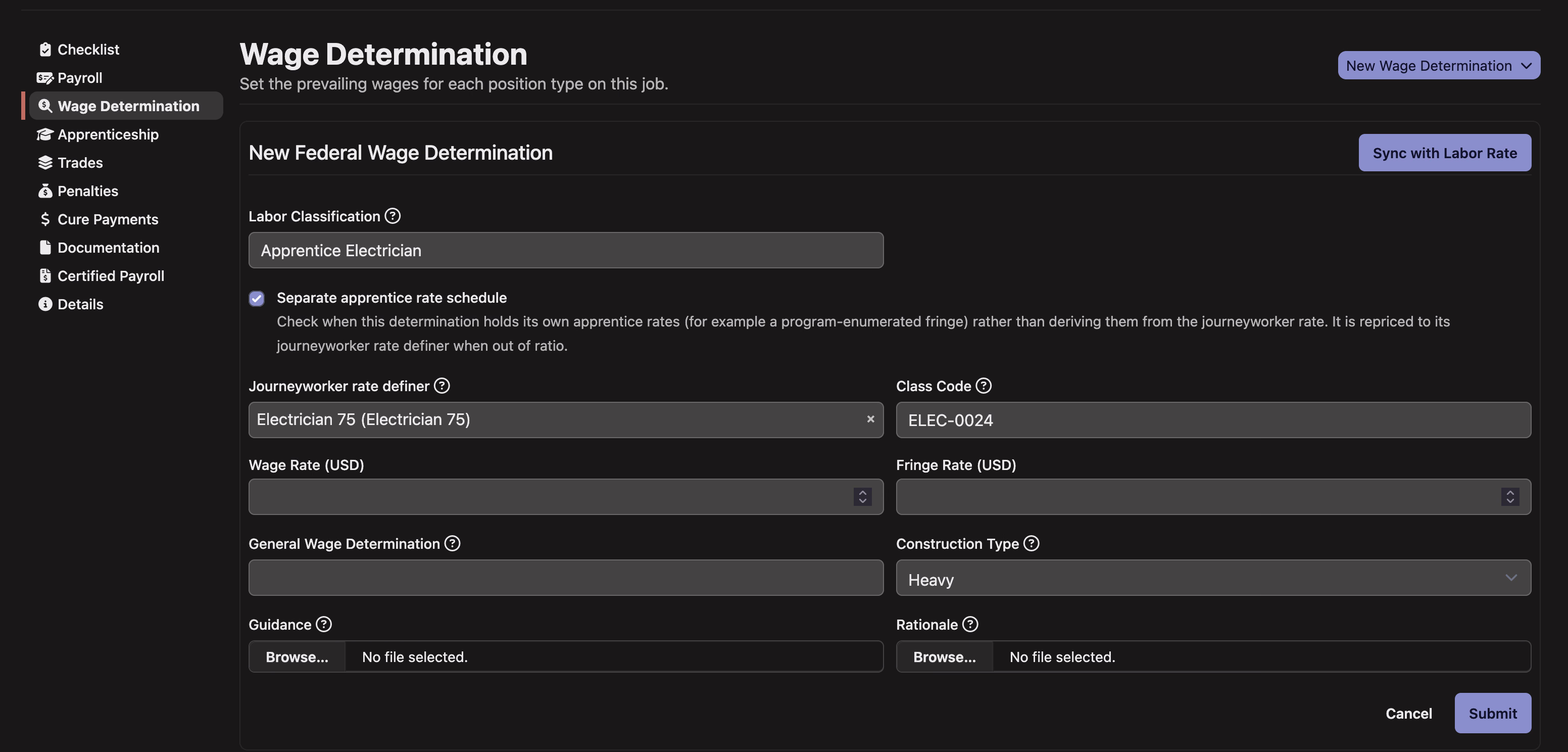Browse for a Guidance file
Image resolution: width=1568 pixels, height=752 pixels.
(x=297, y=657)
